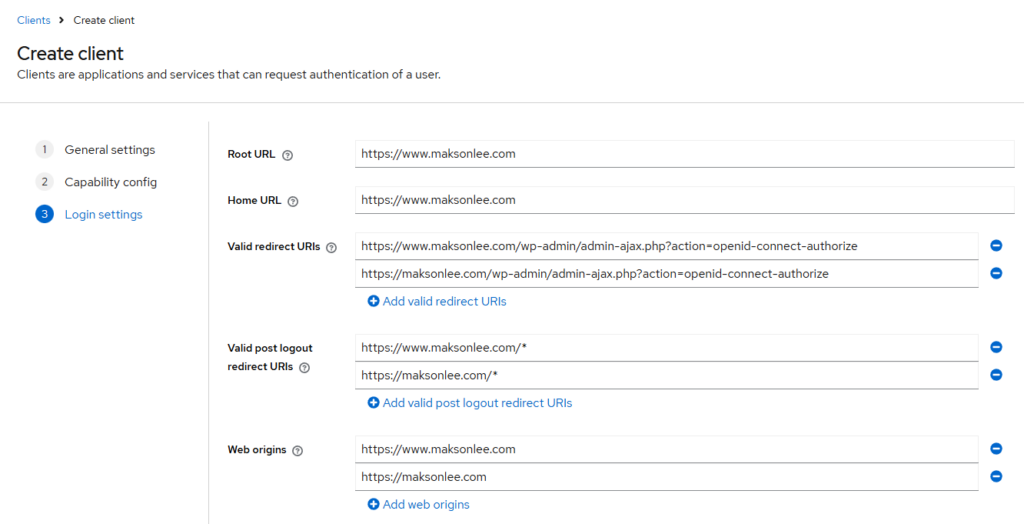Click help icon beside Home URL label
The width and height of the screenshot is (1024, 524).
tap(293, 201)
